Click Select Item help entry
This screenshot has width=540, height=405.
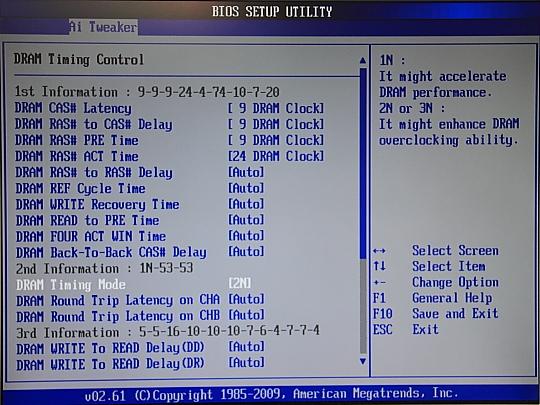(x=448, y=267)
